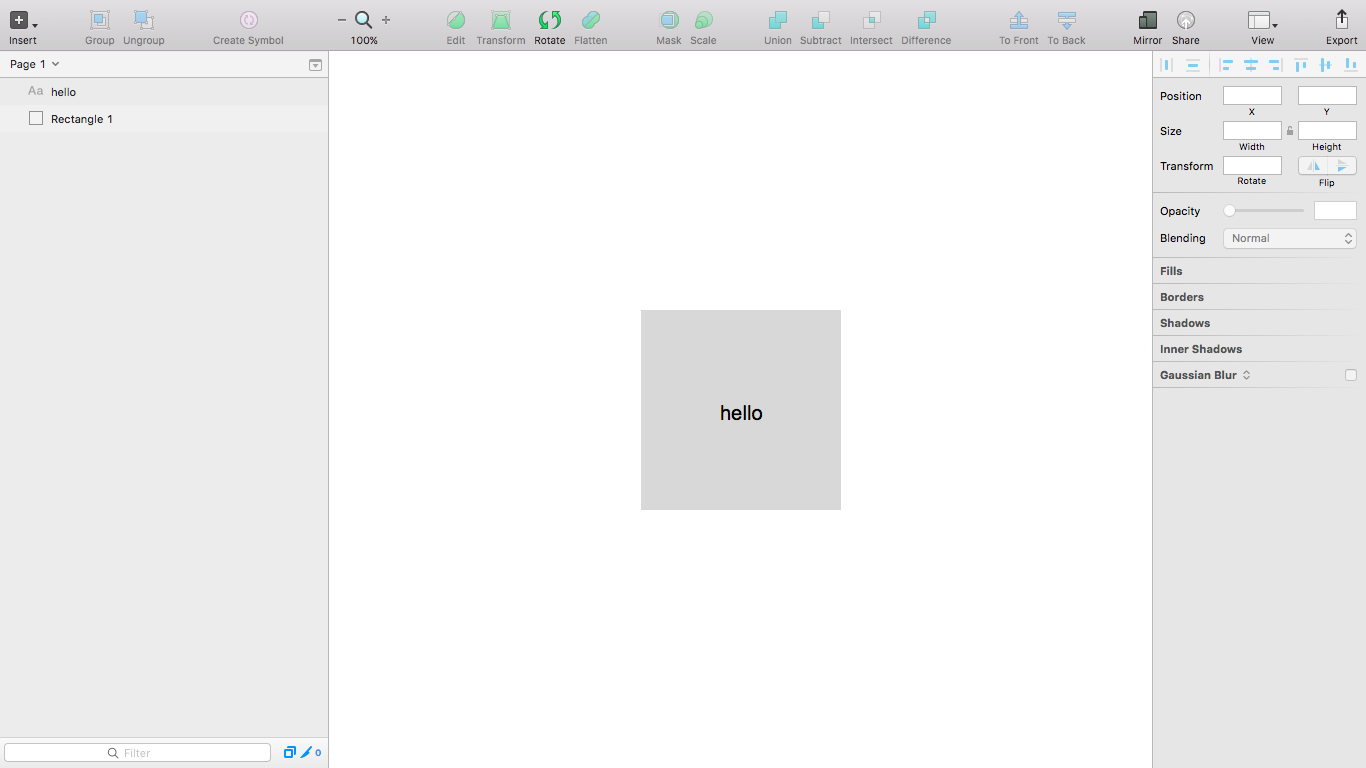
Task: Click the align bottom edges icon
Action: click(1351, 65)
